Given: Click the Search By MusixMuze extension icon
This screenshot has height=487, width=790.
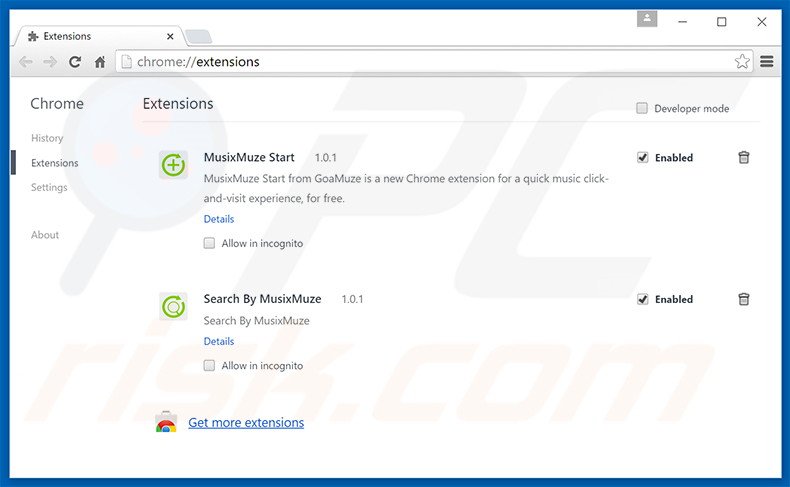Looking at the screenshot, I should (173, 306).
